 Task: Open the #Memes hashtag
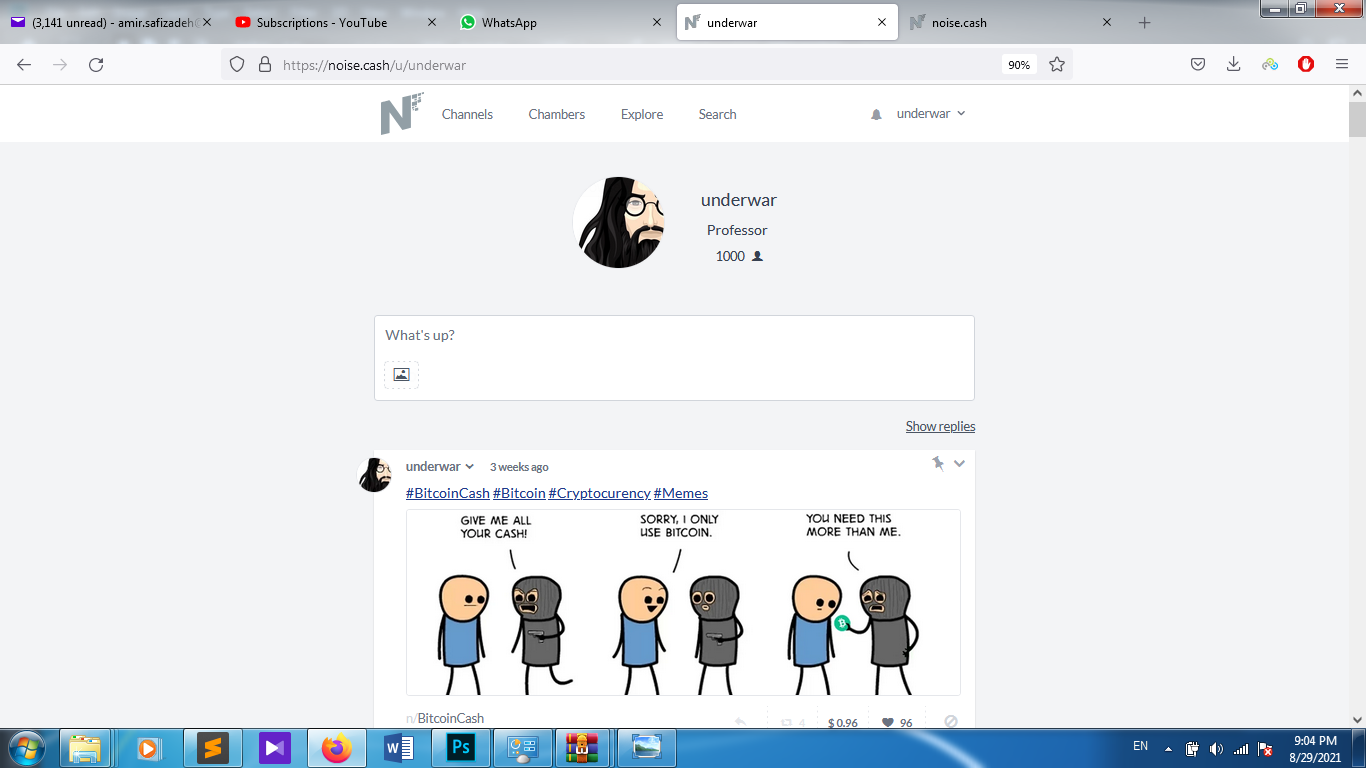tap(681, 493)
